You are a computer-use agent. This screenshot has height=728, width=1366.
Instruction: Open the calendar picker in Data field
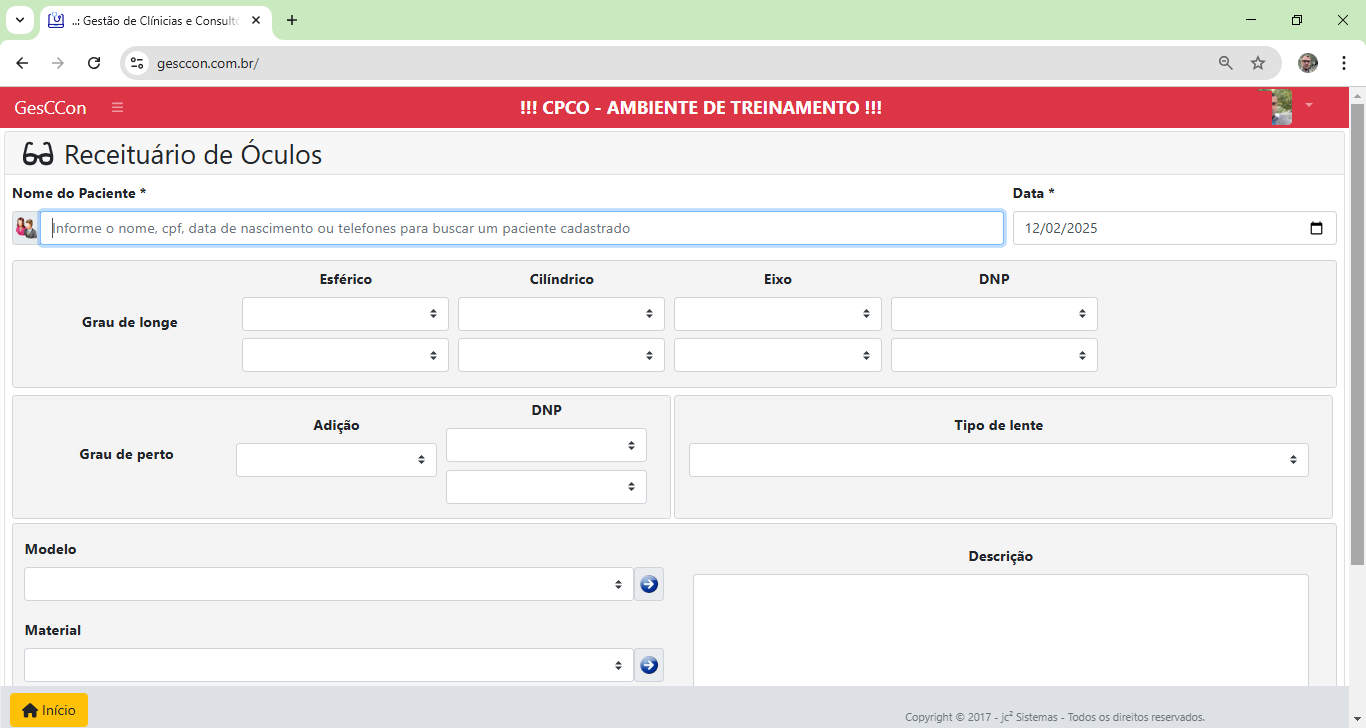(1316, 228)
